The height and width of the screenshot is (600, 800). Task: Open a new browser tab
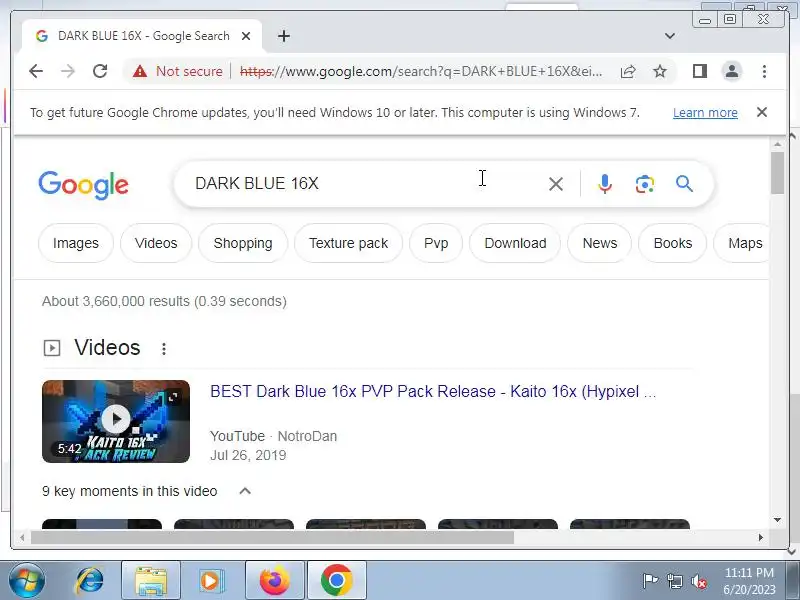pos(284,36)
